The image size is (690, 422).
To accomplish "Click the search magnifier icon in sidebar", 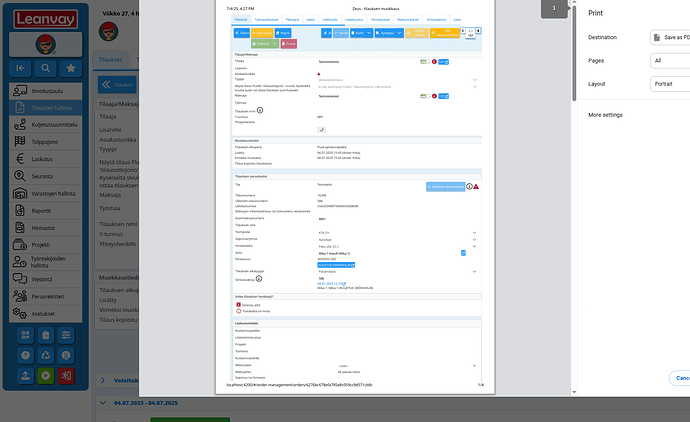I will tap(46, 69).
